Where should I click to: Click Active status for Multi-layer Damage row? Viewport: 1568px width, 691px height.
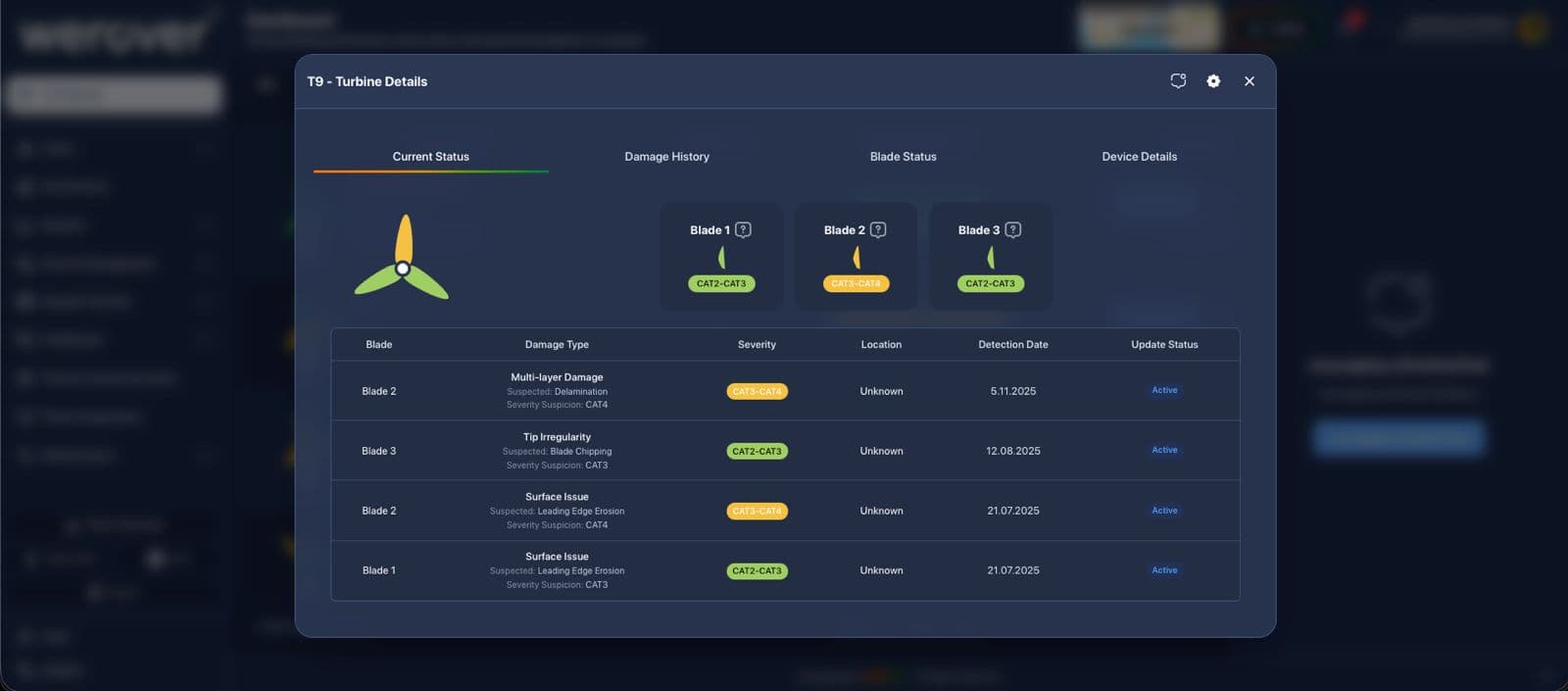pyautogui.click(x=1164, y=390)
